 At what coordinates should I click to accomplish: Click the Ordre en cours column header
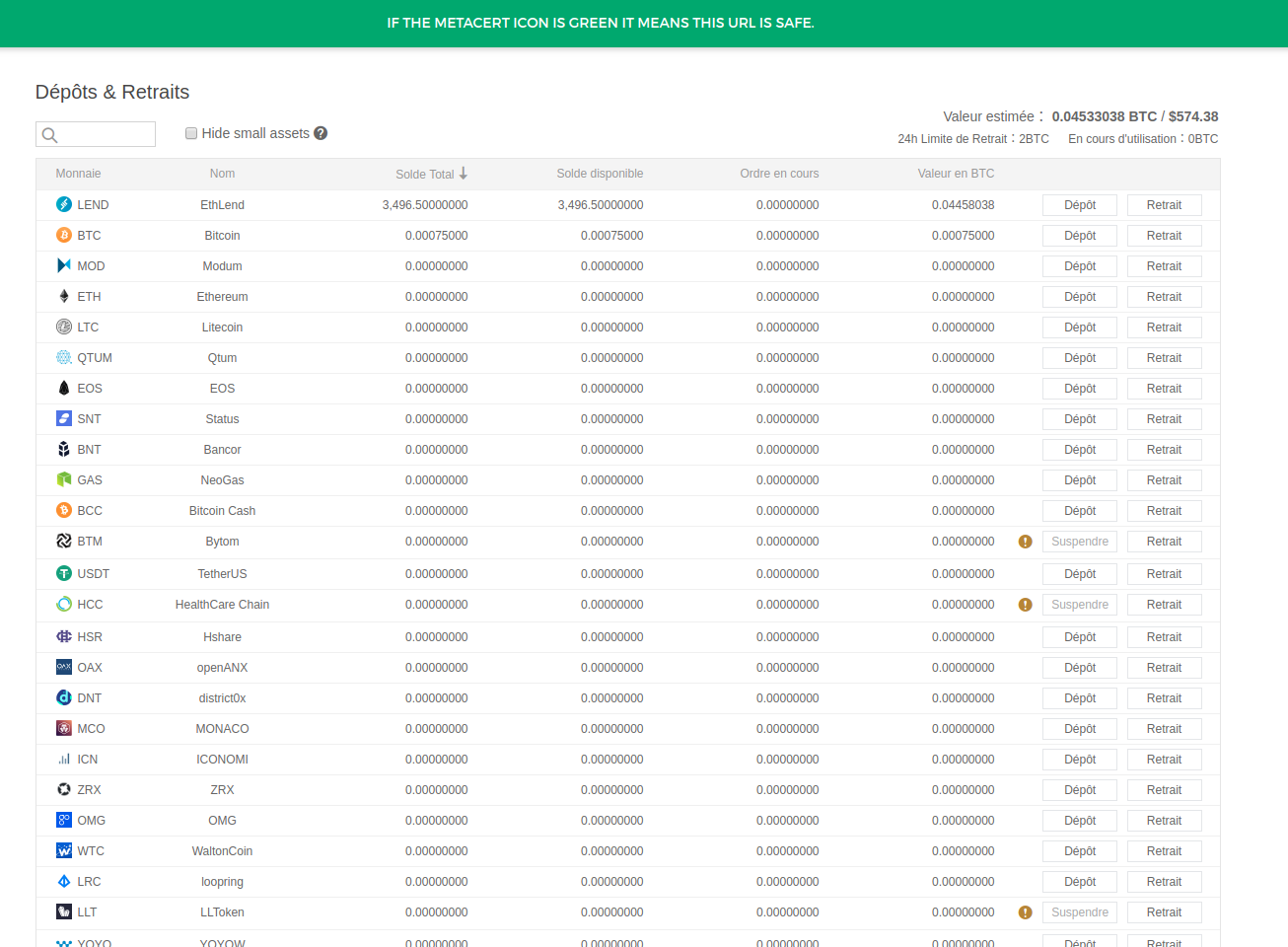coord(779,174)
